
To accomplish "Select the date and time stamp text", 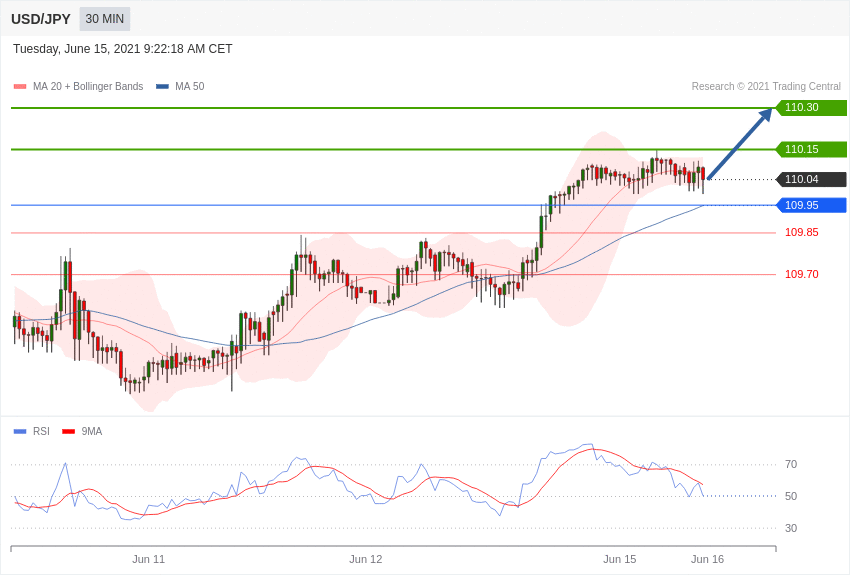I will pos(123,49).
